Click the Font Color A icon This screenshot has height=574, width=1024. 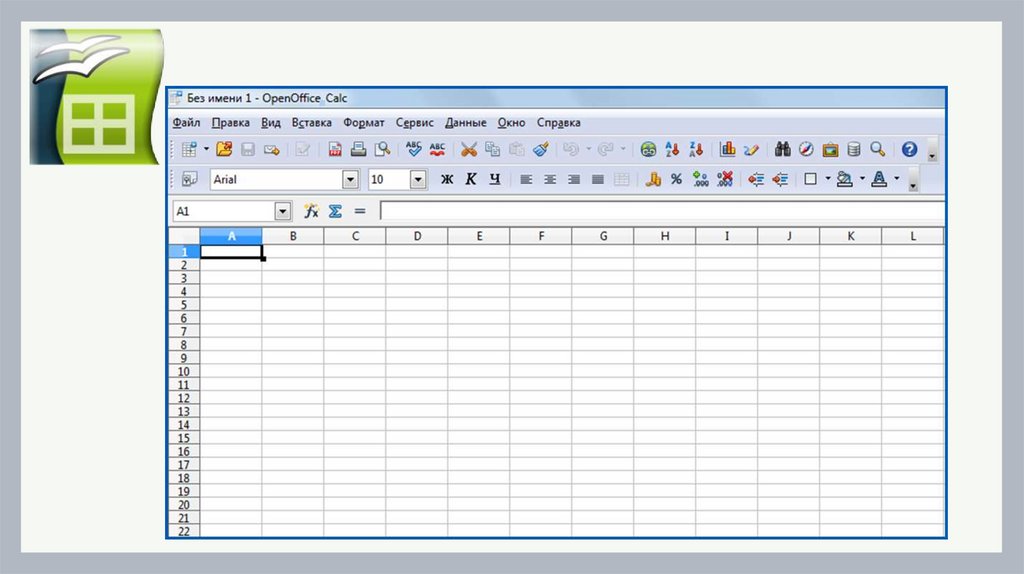pos(879,179)
